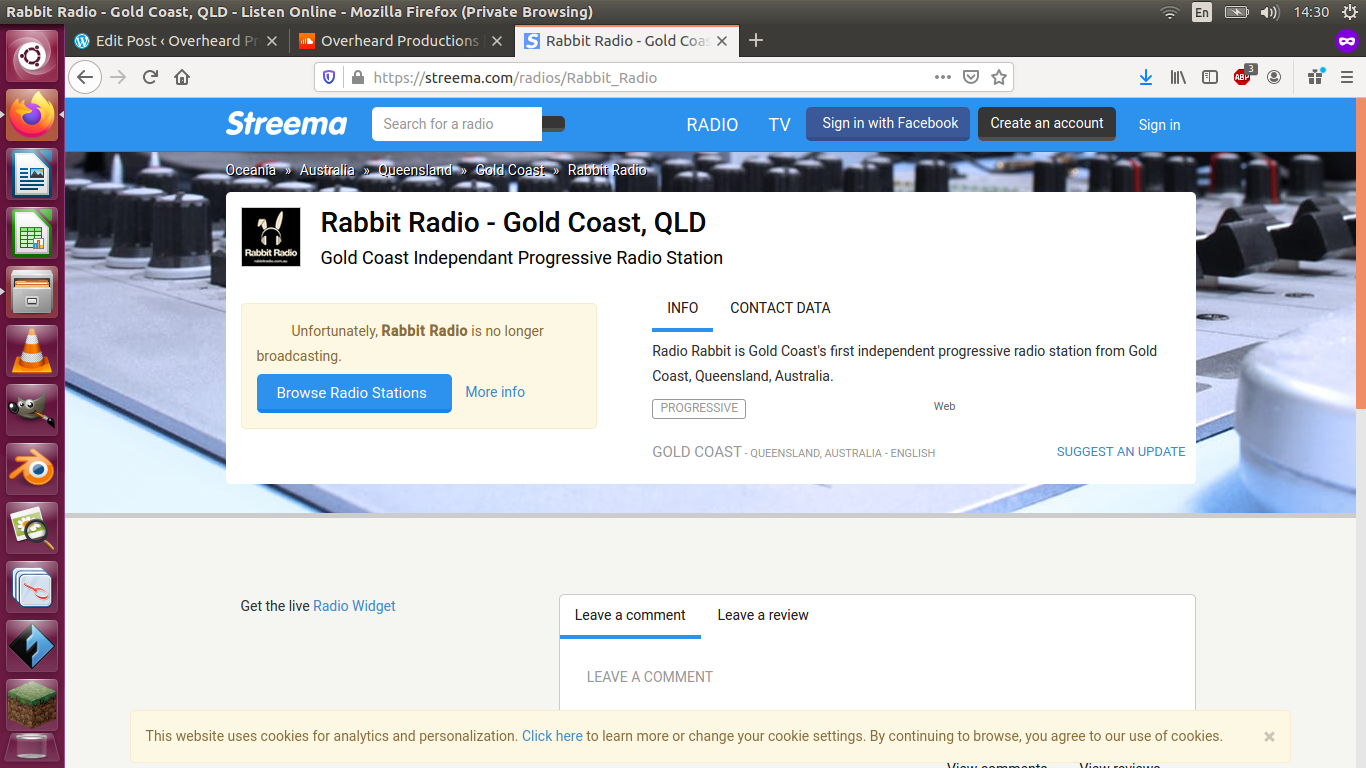Viewport: 1366px width, 768px height.
Task: Select the Leave a review tab
Action: (x=762, y=615)
